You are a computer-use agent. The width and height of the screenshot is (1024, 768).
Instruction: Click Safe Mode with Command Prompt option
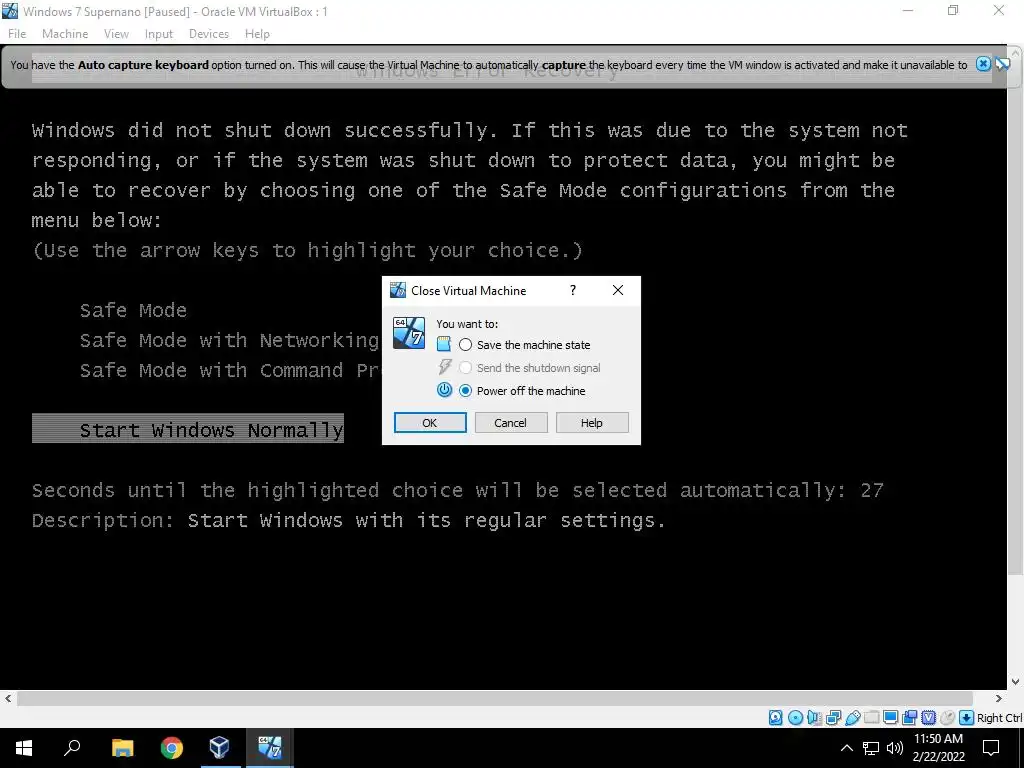[x=229, y=370]
